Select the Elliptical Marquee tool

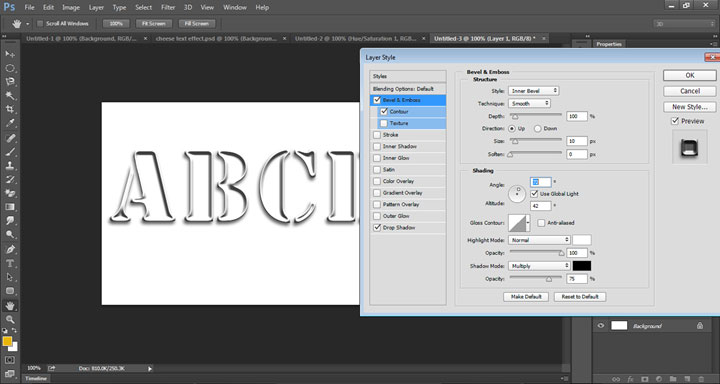10,68
